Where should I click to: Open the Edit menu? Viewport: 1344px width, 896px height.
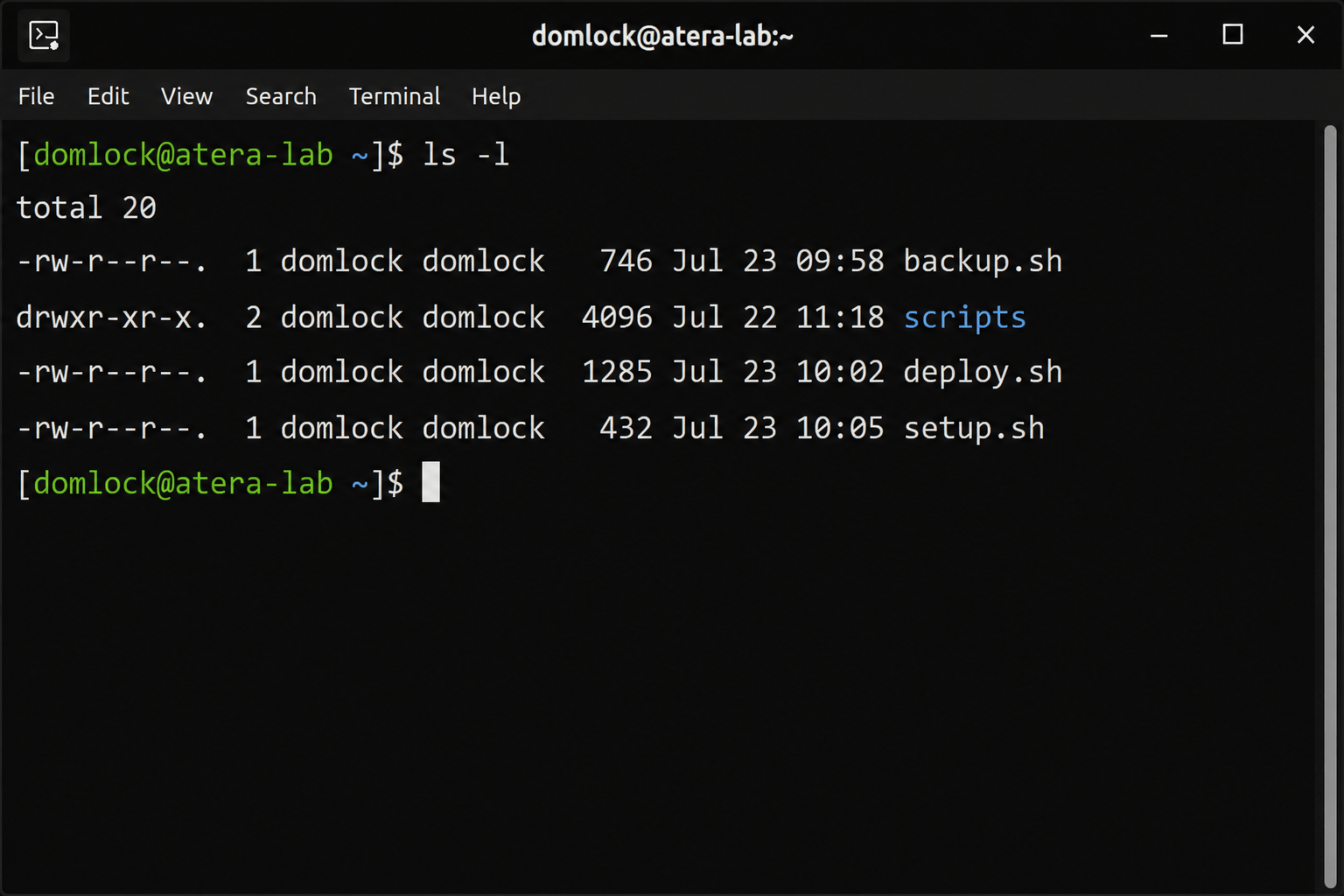[x=108, y=96]
